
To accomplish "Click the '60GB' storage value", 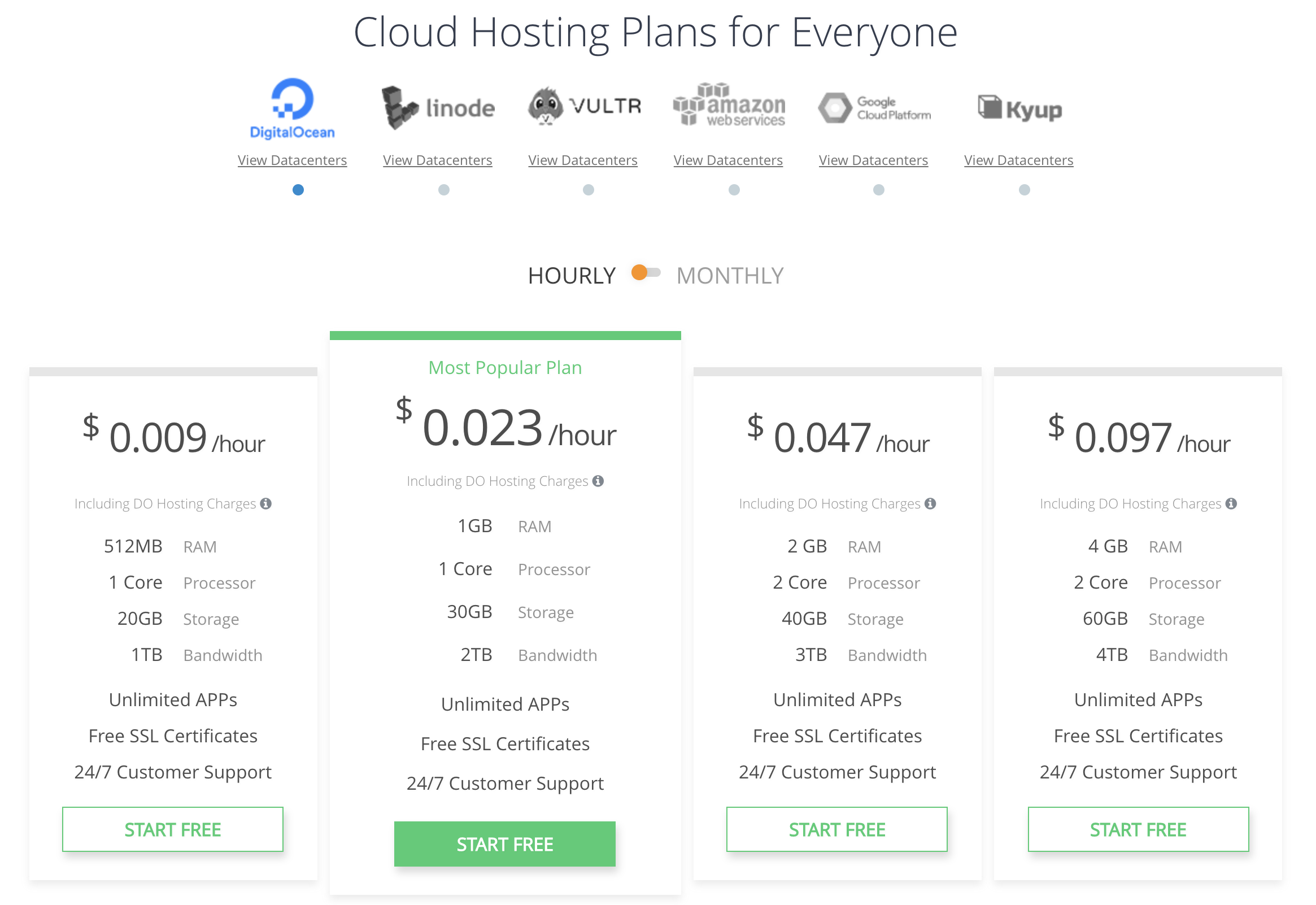I will tap(1106, 619).
